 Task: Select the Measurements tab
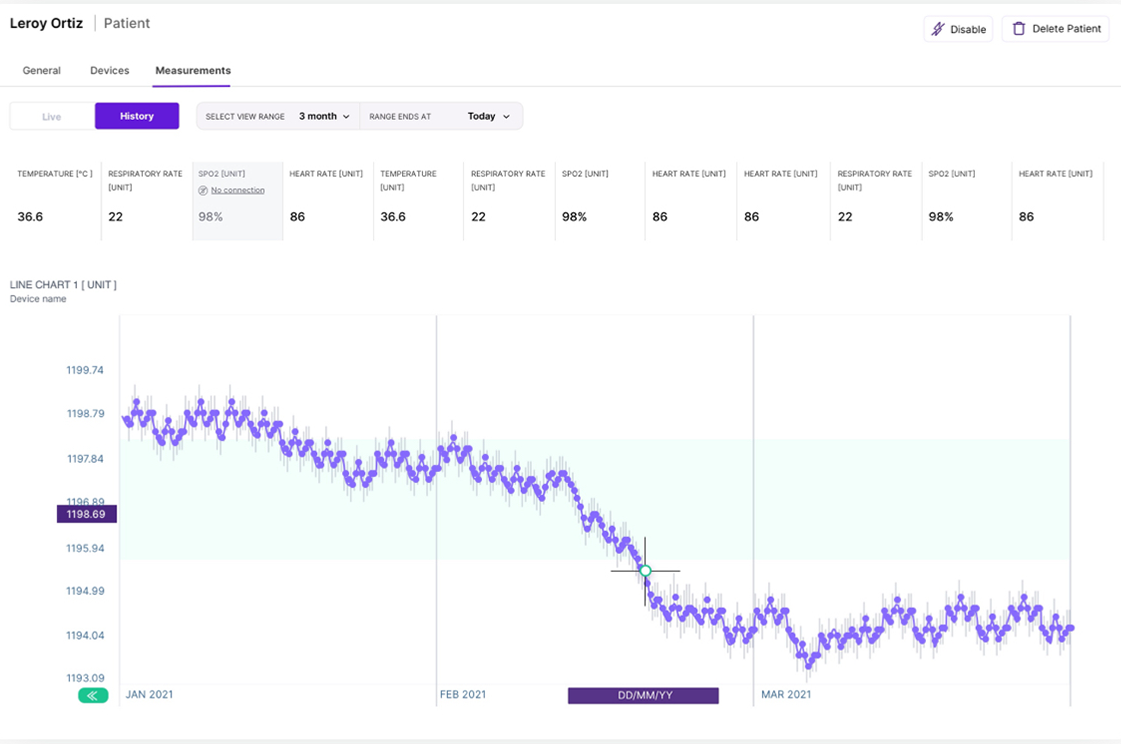pos(193,71)
